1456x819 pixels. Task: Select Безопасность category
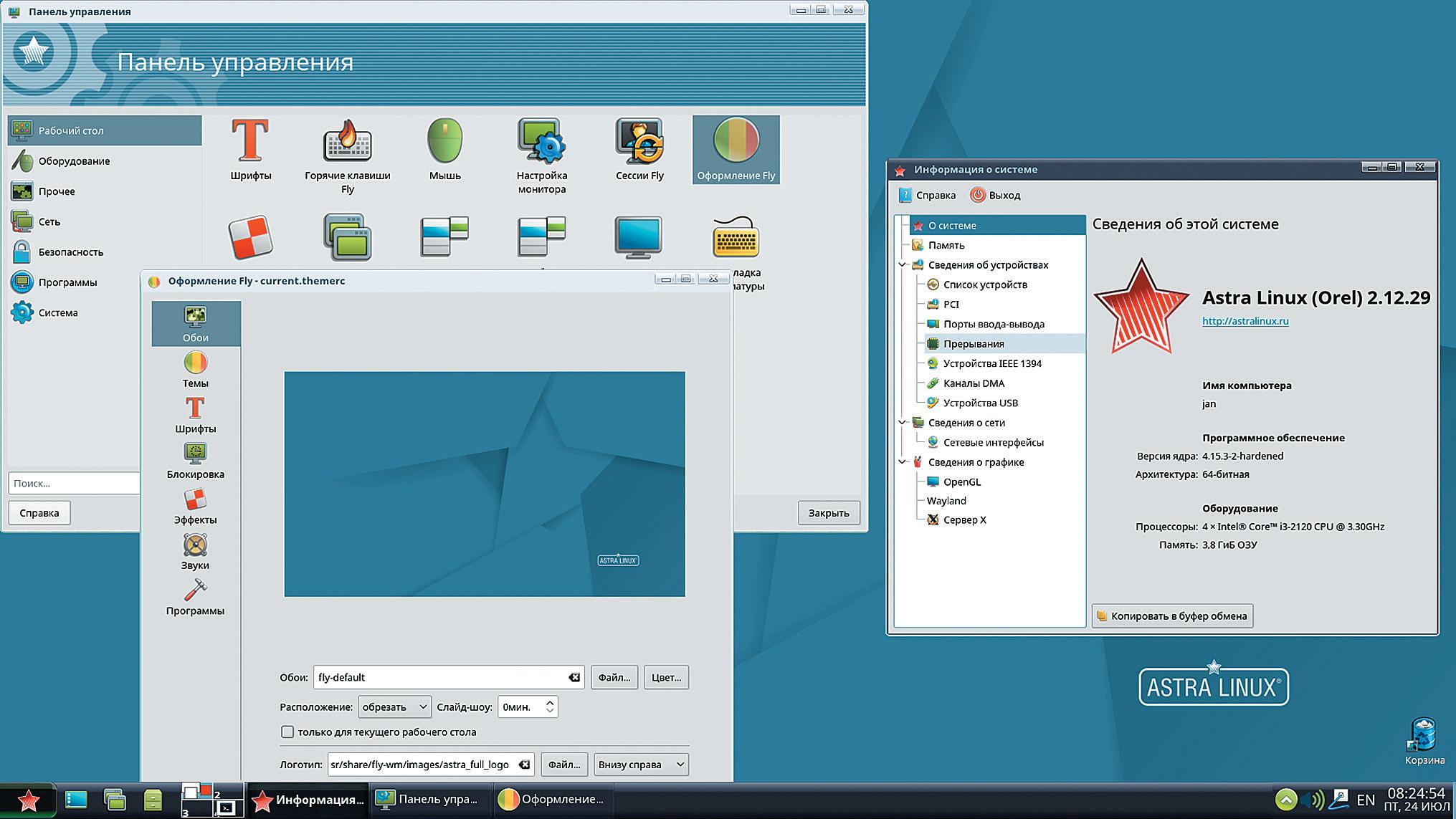tap(105, 252)
